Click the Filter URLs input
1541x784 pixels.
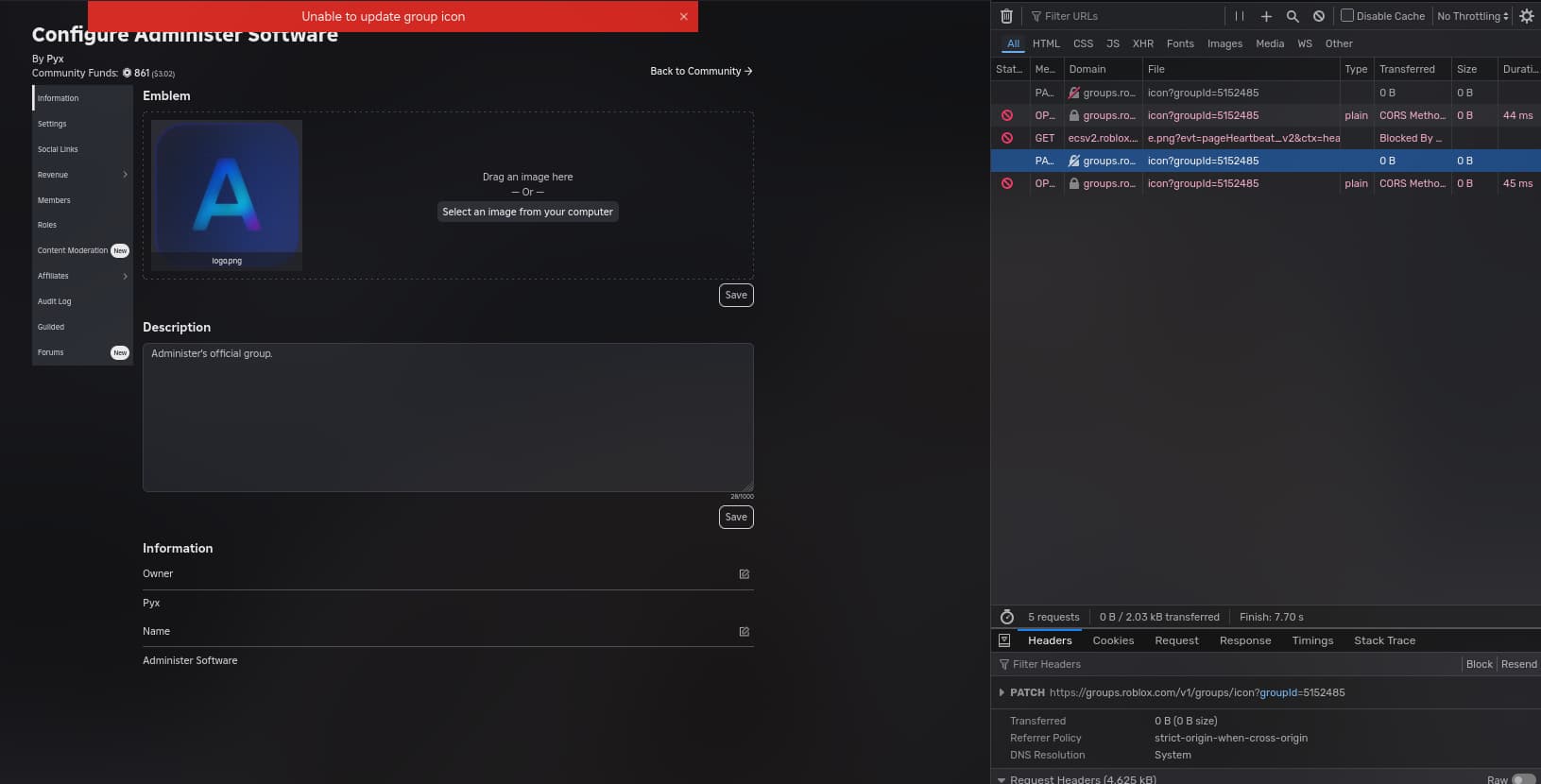1124,16
